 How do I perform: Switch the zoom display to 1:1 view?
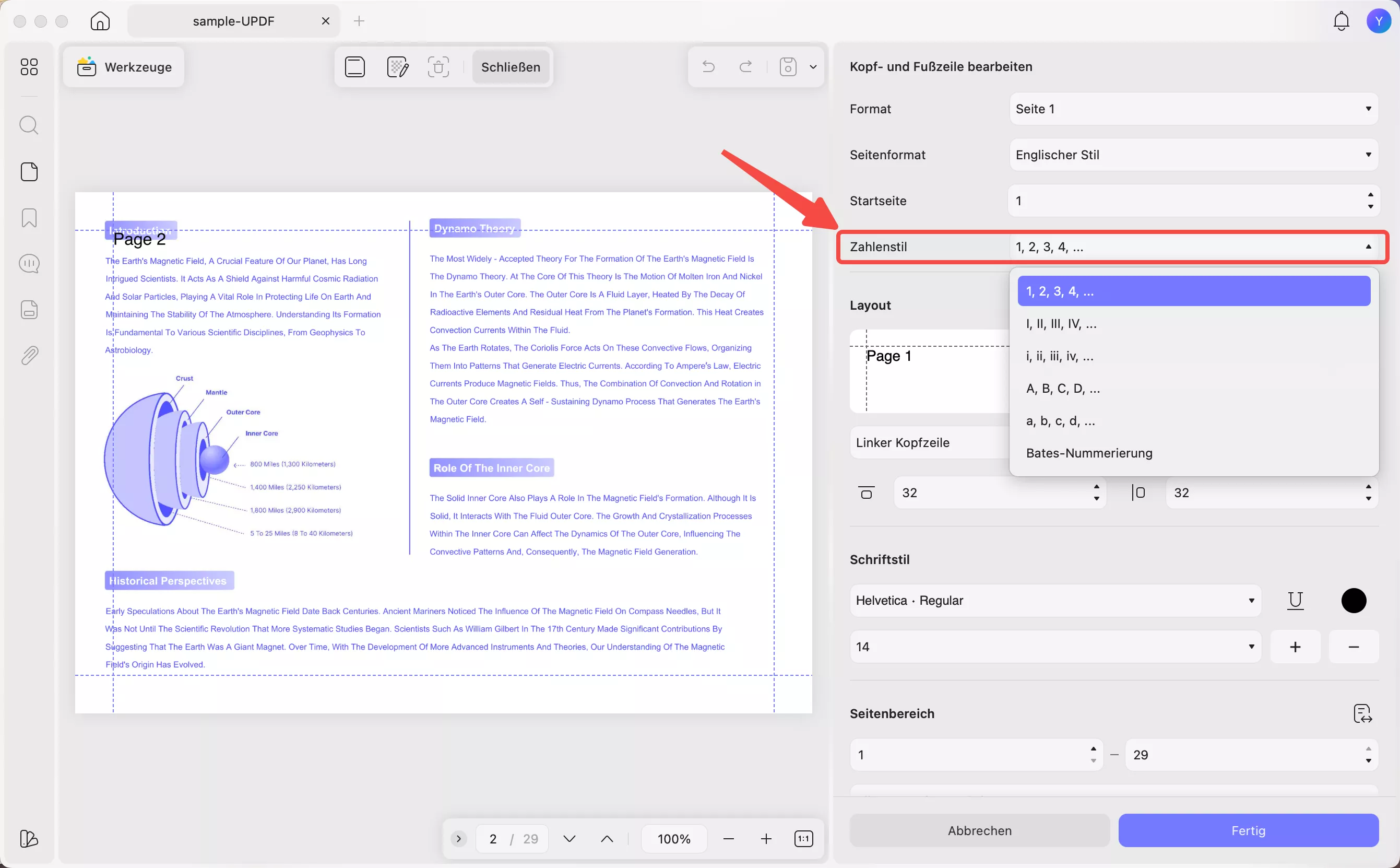click(803, 838)
